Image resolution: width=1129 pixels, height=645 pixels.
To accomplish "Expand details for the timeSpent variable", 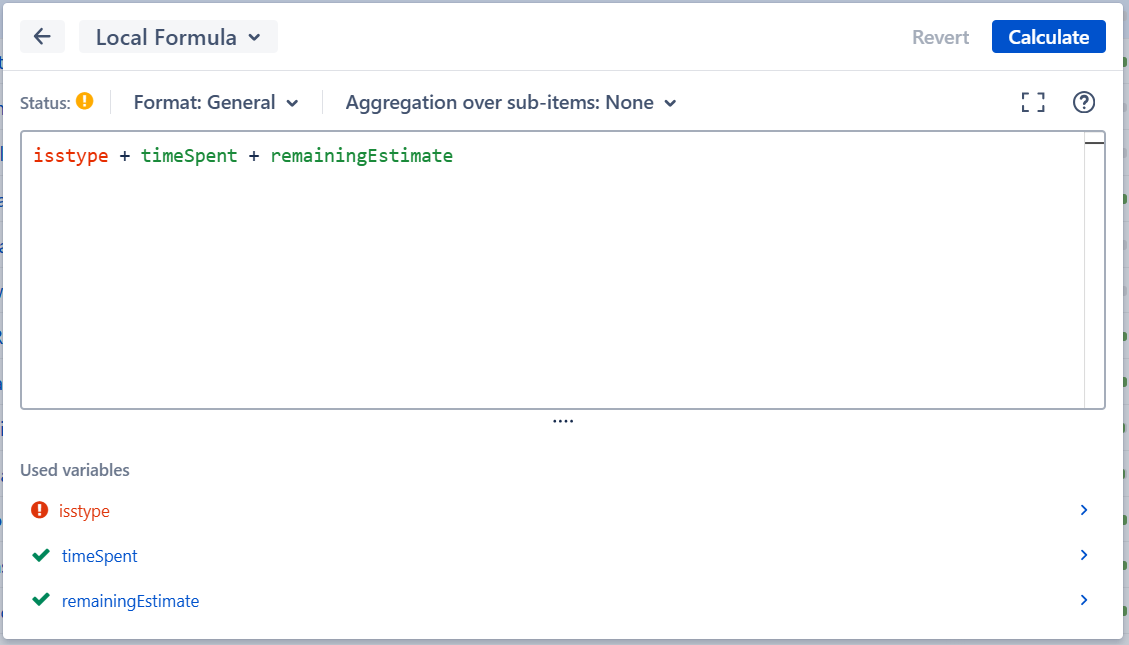I will pyautogui.click(x=1083, y=555).
